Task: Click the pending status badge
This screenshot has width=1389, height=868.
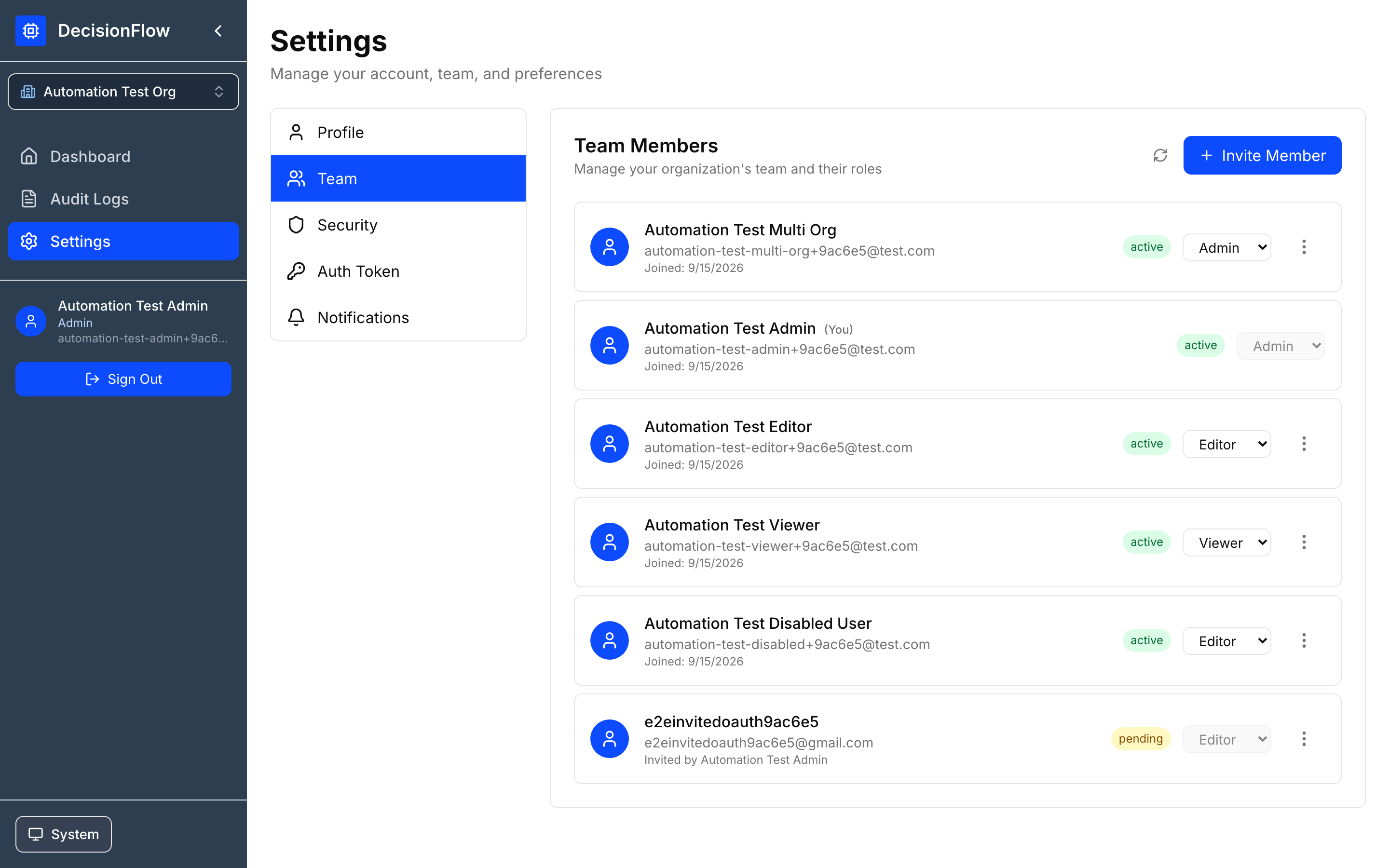Action: (1141, 739)
